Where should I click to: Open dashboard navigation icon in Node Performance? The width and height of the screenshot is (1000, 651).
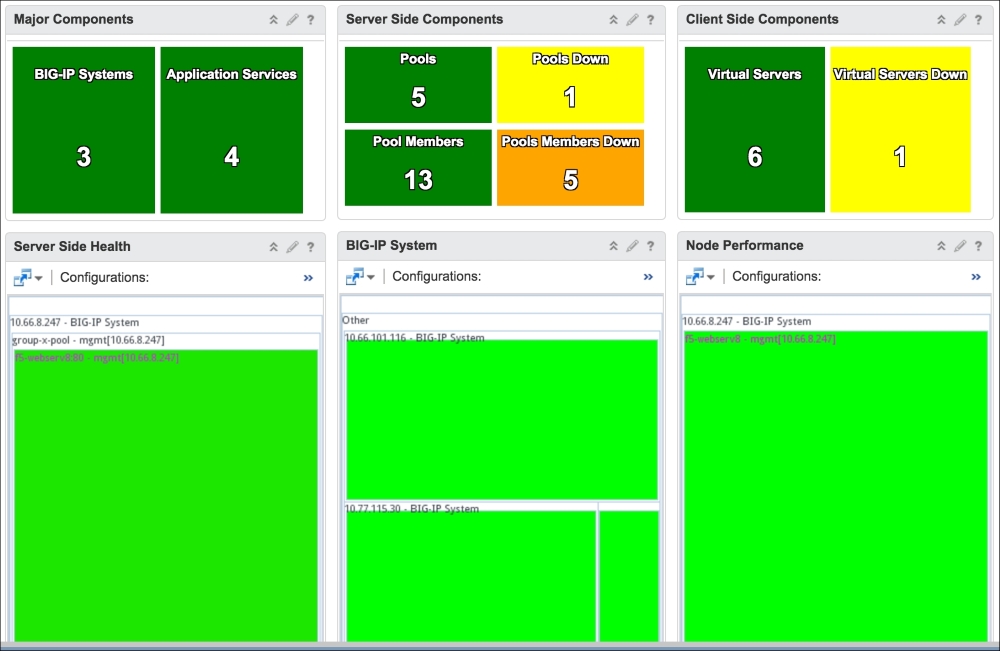[695, 276]
